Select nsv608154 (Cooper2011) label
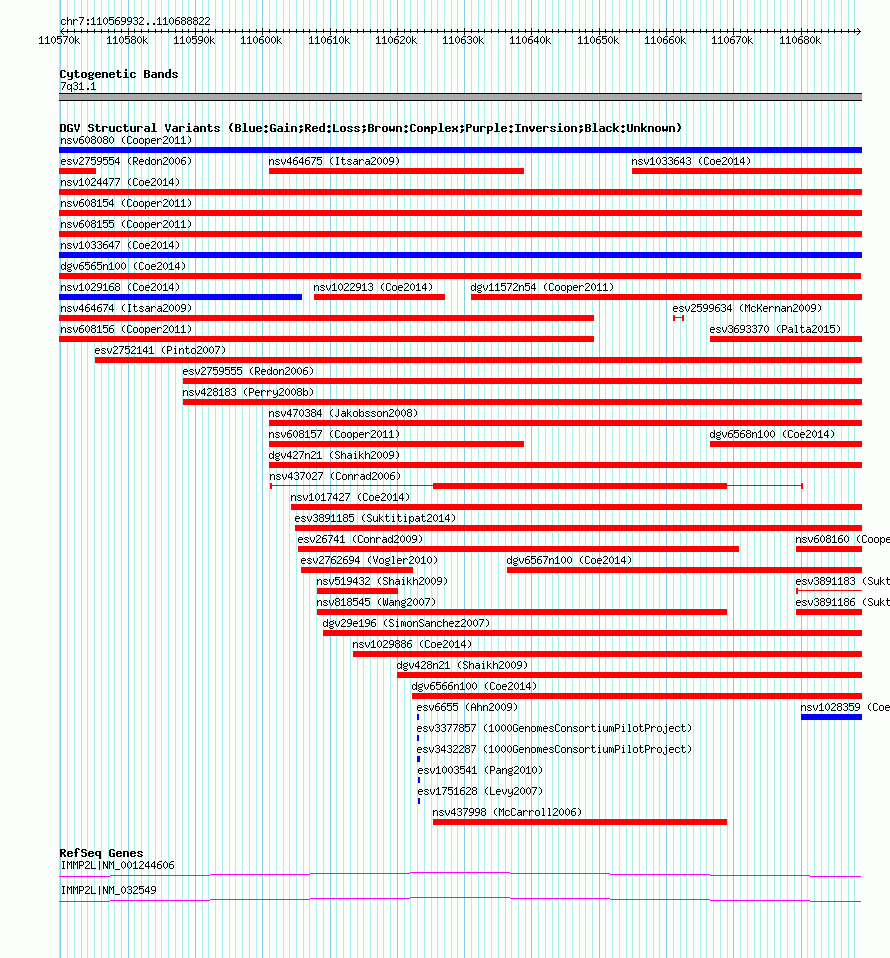 coord(126,203)
